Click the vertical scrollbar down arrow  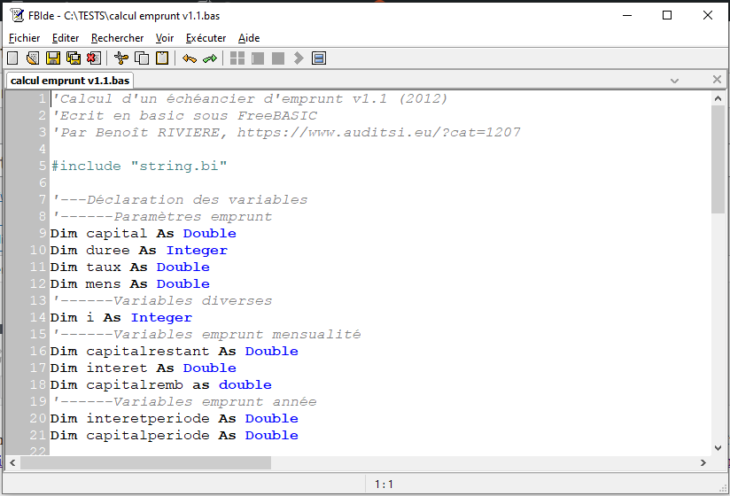click(718, 448)
